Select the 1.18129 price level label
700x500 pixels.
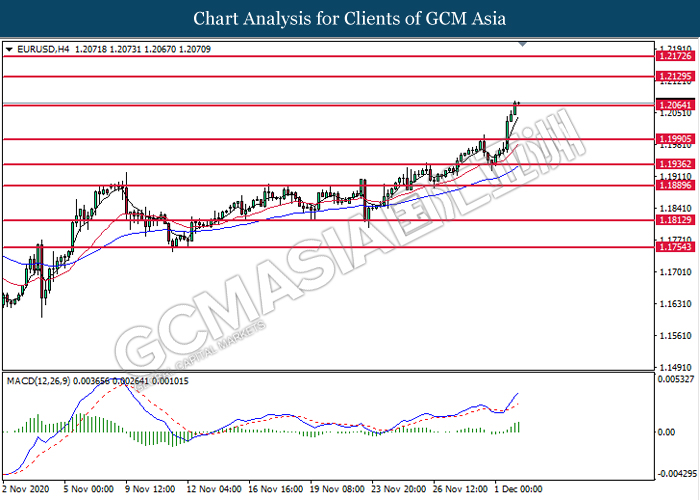(675, 220)
